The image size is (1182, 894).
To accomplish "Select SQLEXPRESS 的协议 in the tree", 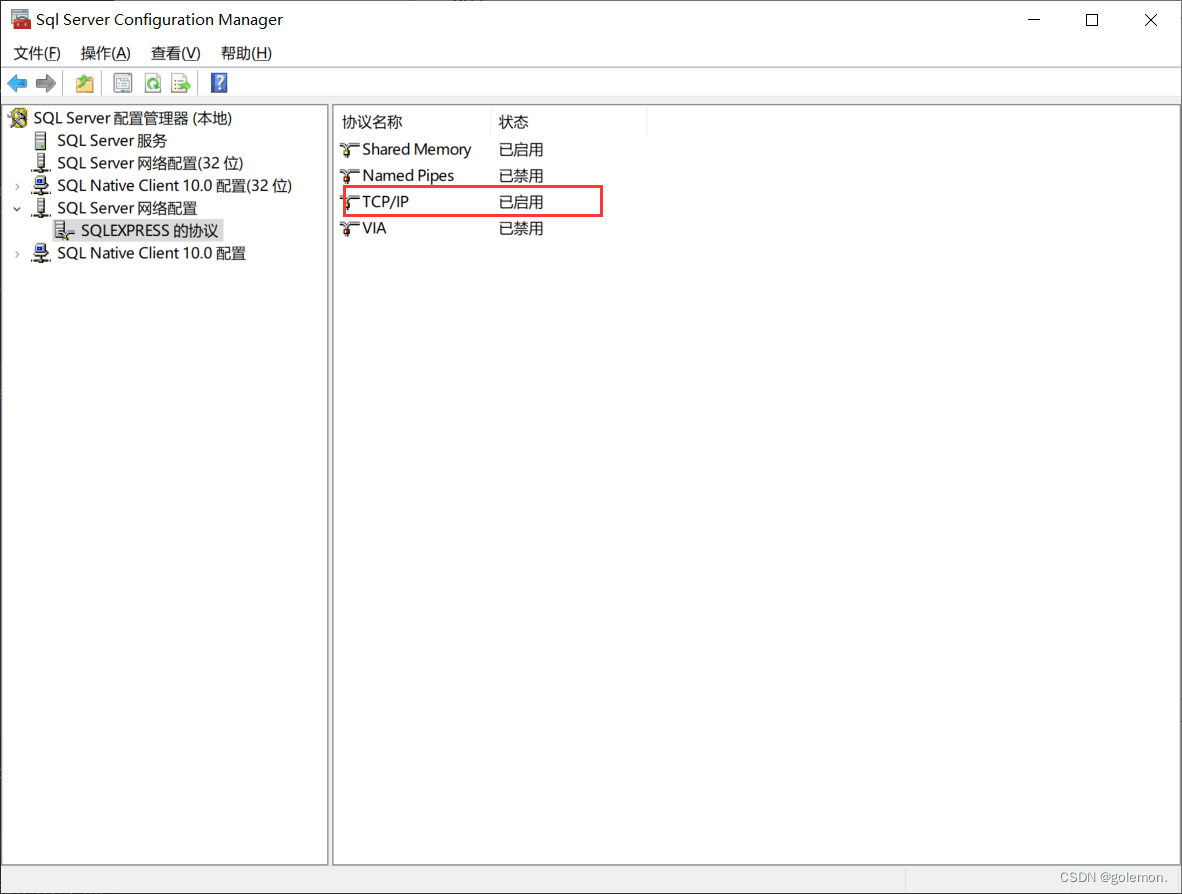I will tap(150, 231).
